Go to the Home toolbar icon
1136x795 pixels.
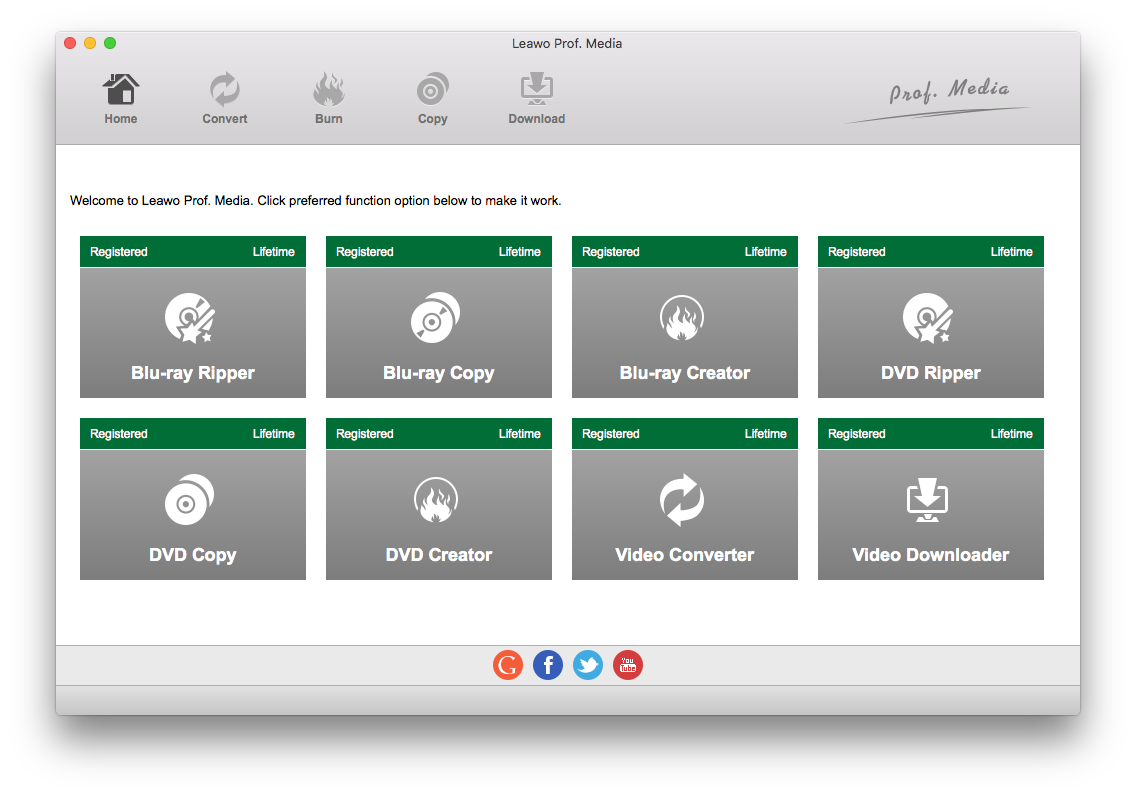[x=120, y=89]
